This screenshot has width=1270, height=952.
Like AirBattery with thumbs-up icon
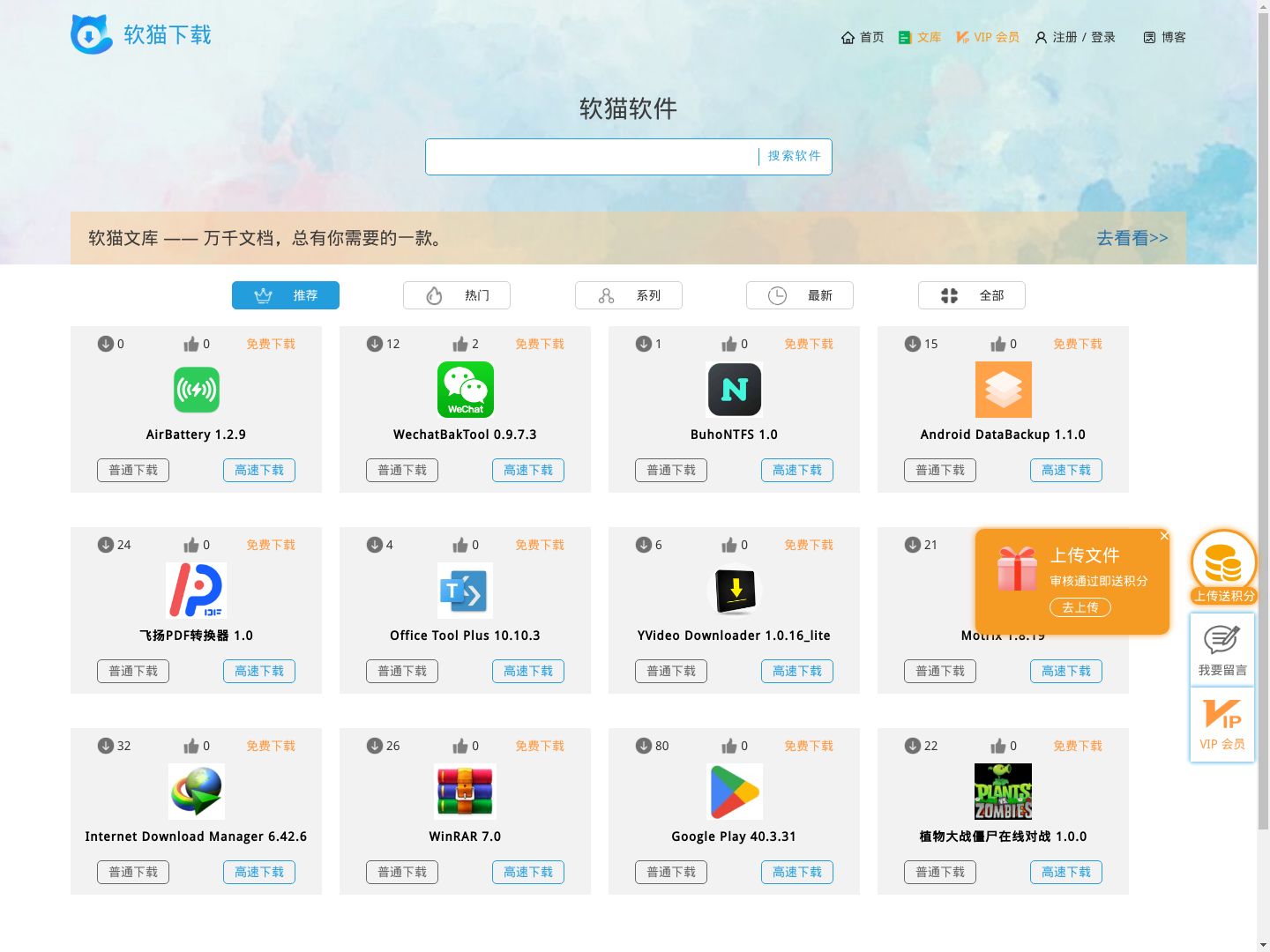coord(191,344)
